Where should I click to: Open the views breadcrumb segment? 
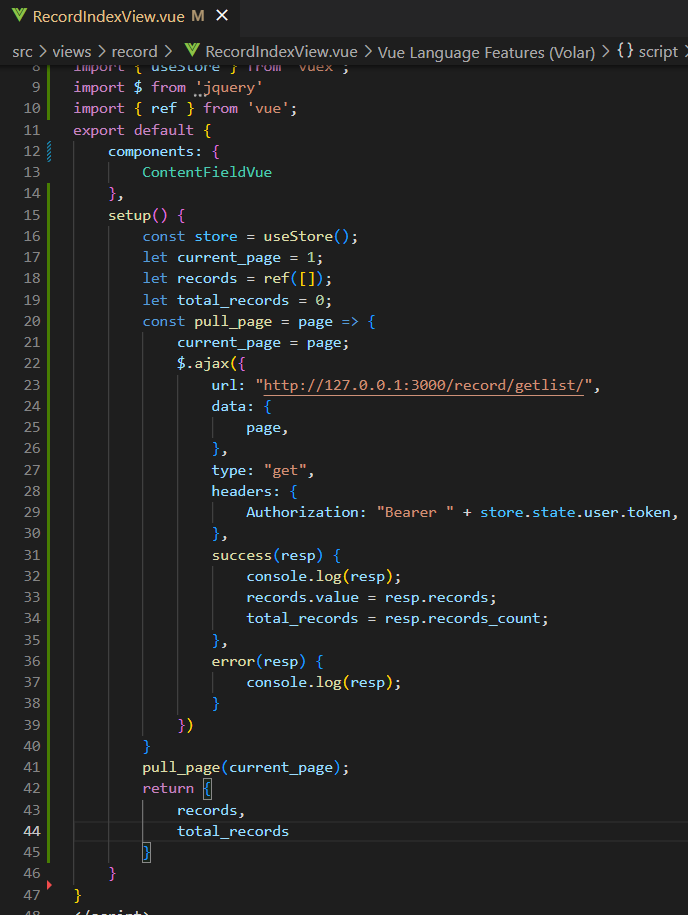click(x=72, y=52)
